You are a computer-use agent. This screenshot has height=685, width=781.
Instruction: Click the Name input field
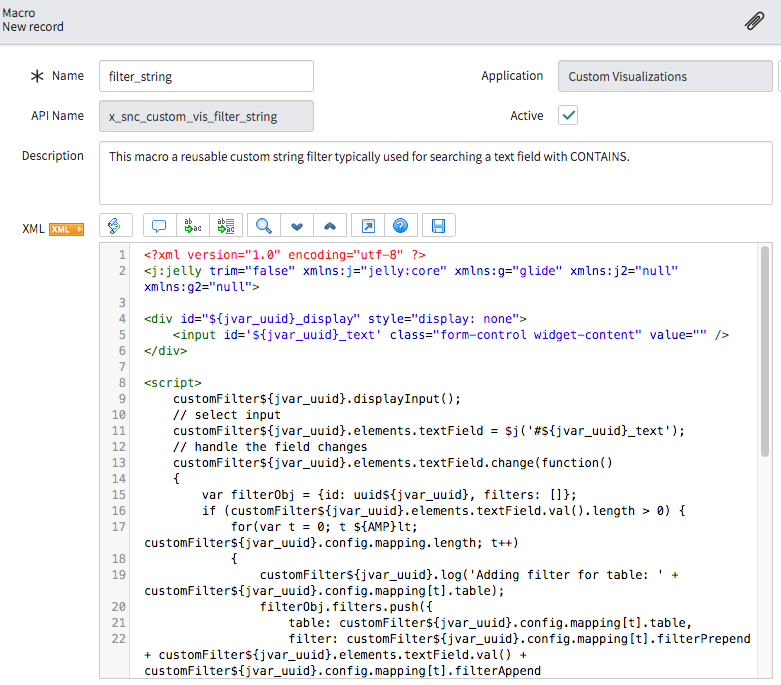click(x=206, y=76)
